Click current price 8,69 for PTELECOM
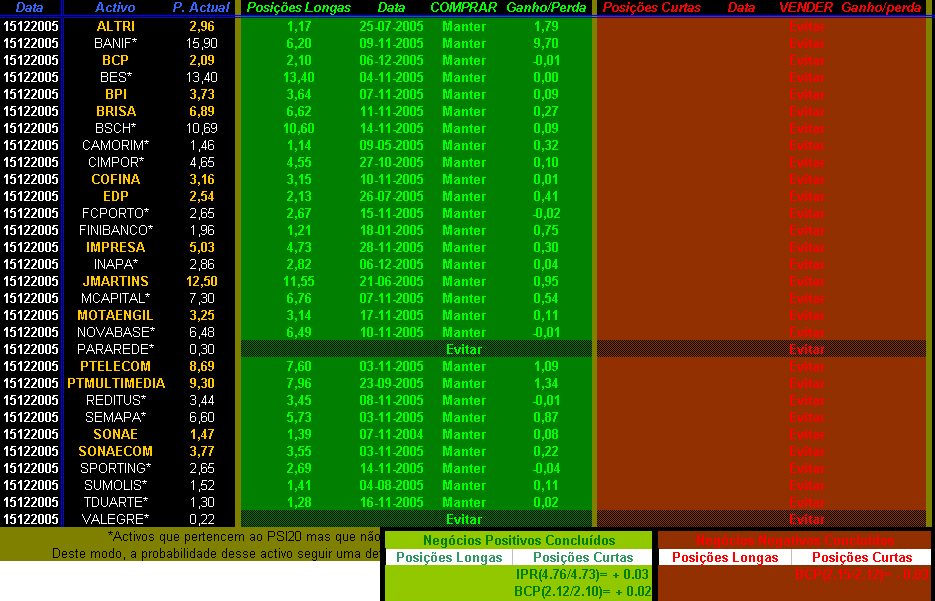Screen dimensions: 935x601 pyautogui.click(x=203, y=366)
